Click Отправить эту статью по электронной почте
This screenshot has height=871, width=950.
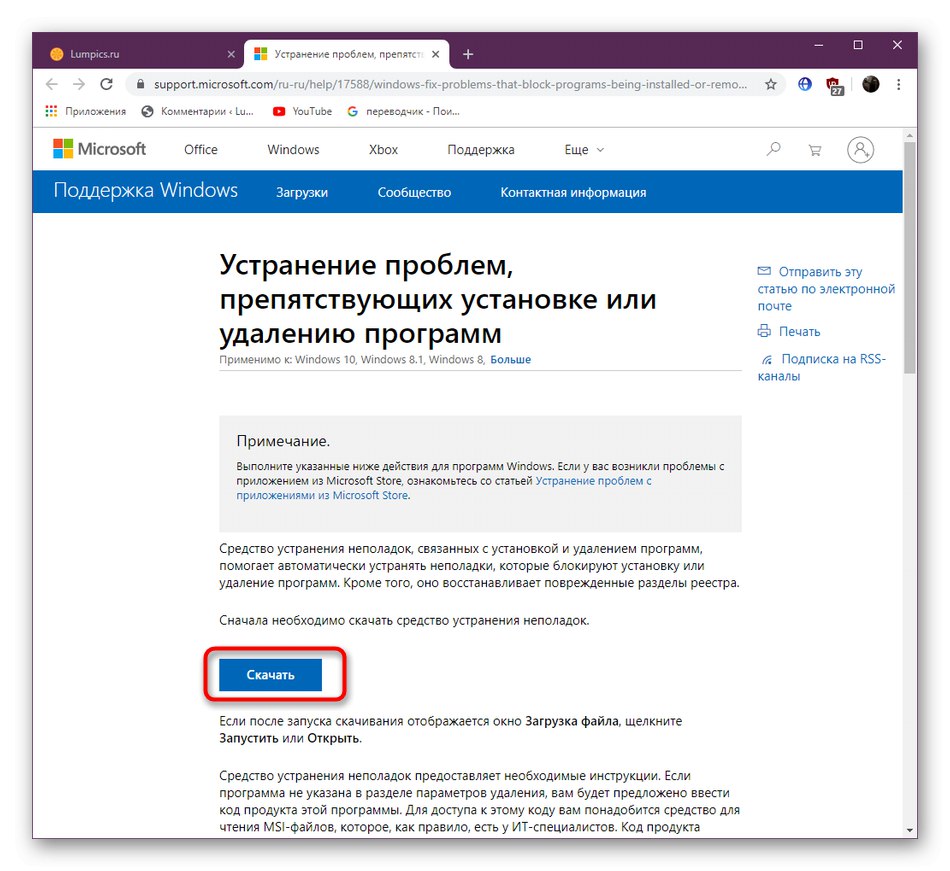[x=826, y=289]
